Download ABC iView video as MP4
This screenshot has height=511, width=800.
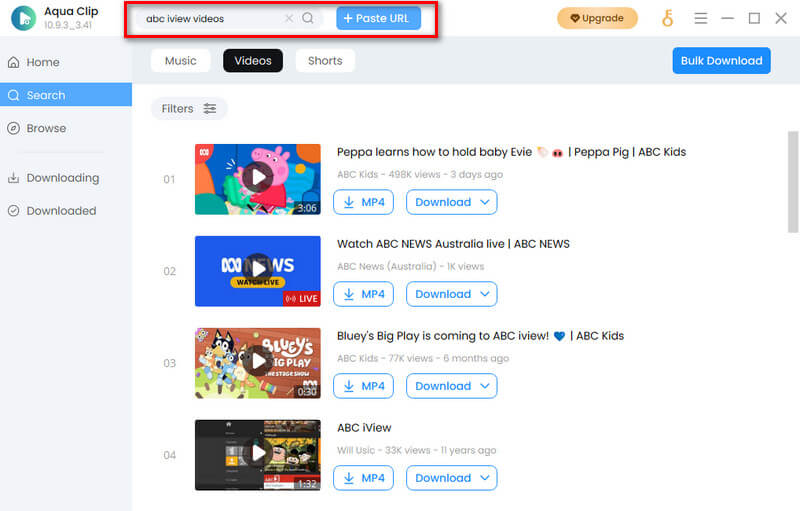(x=363, y=478)
